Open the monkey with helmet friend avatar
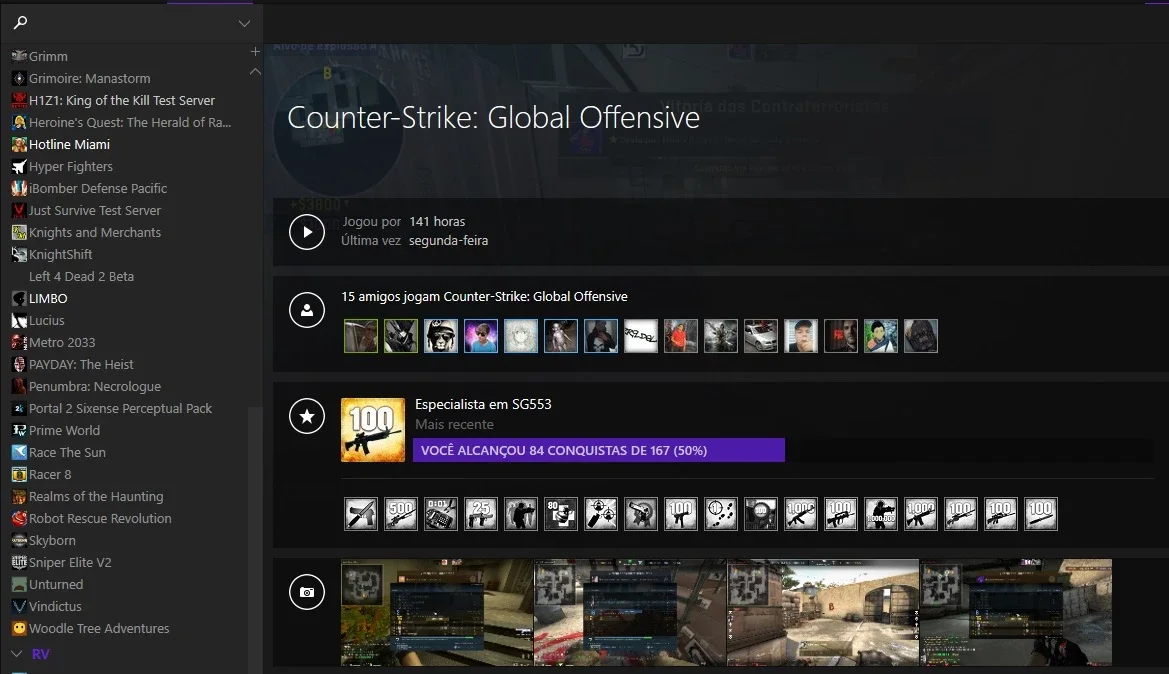This screenshot has width=1169, height=674. click(x=441, y=336)
